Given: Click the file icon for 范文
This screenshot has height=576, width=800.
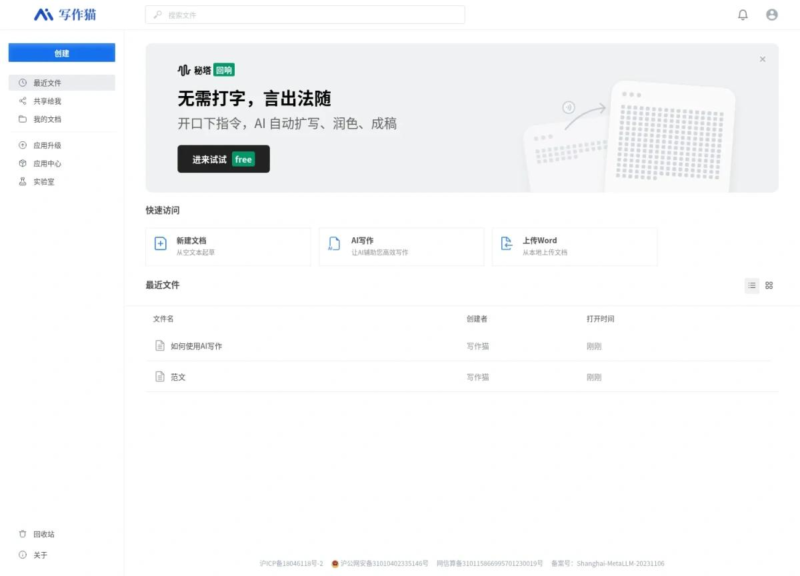Looking at the screenshot, I should coord(160,377).
